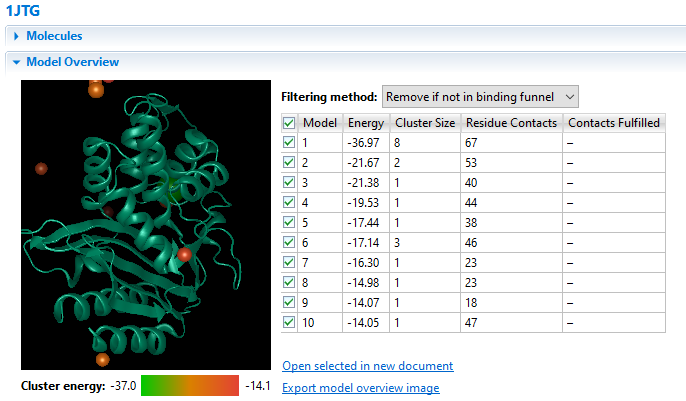Screen dimensions: 686x401
Task: Click the -37.0 cluster energy minimum label
Action: (123, 386)
